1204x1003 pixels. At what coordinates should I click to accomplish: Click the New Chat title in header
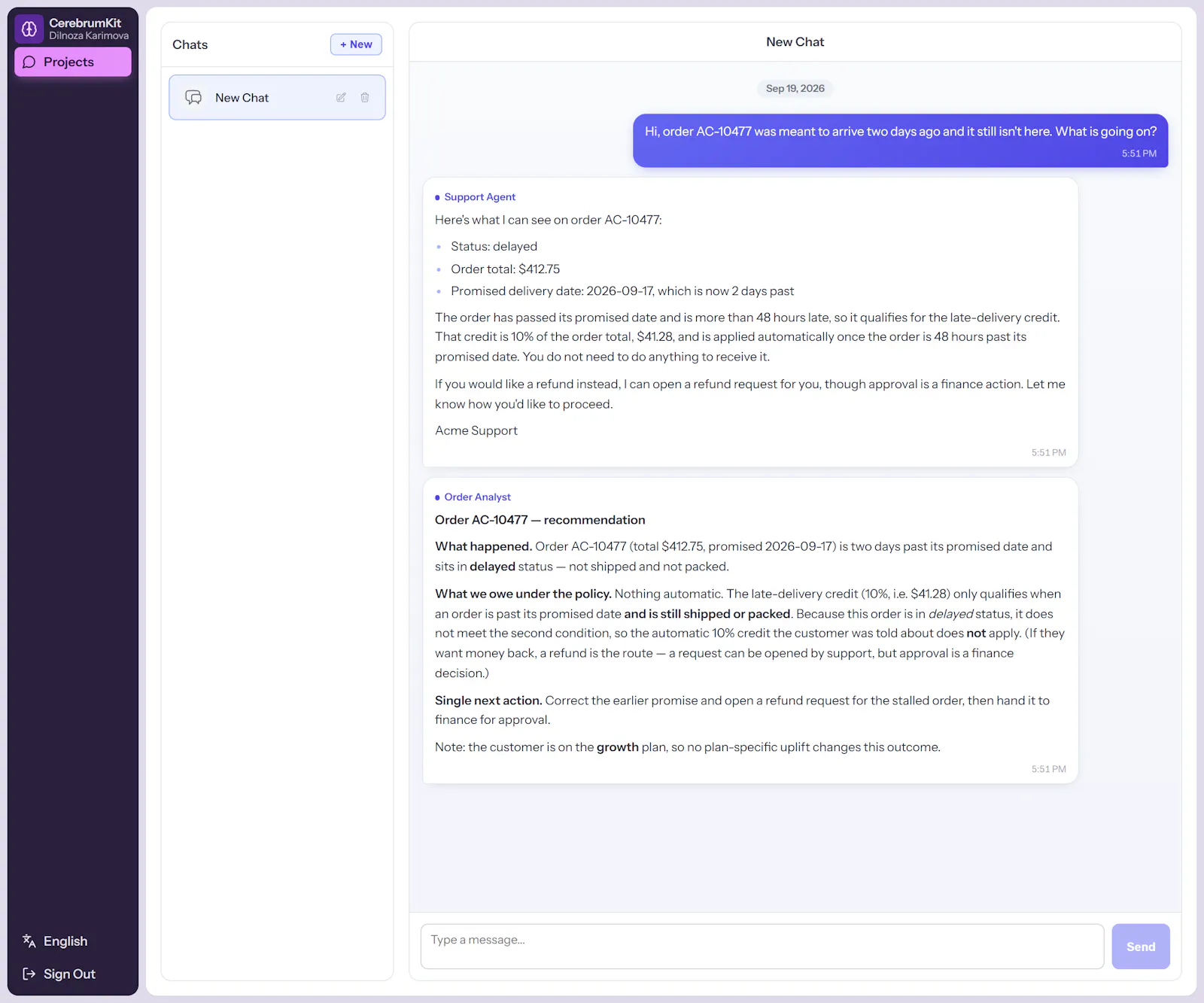(x=795, y=42)
